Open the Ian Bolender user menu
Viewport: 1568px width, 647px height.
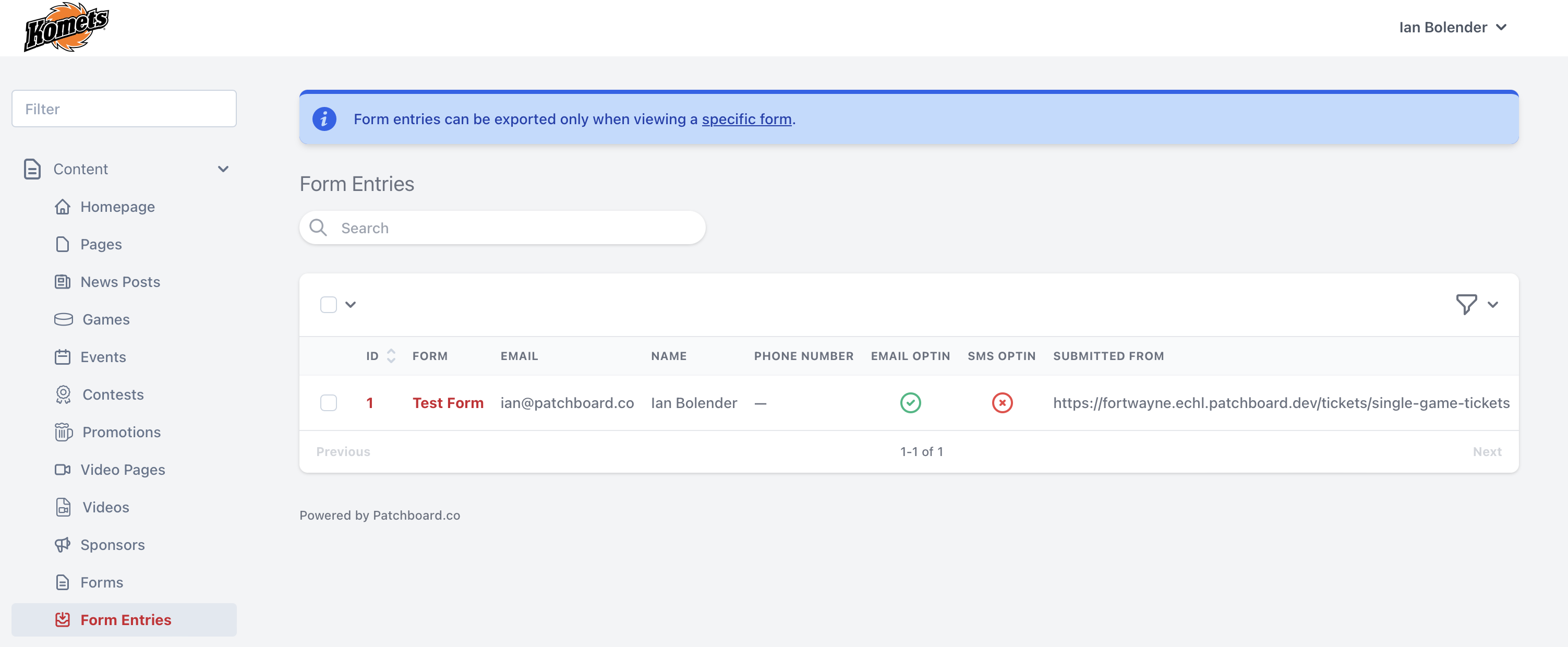click(x=1453, y=27)
